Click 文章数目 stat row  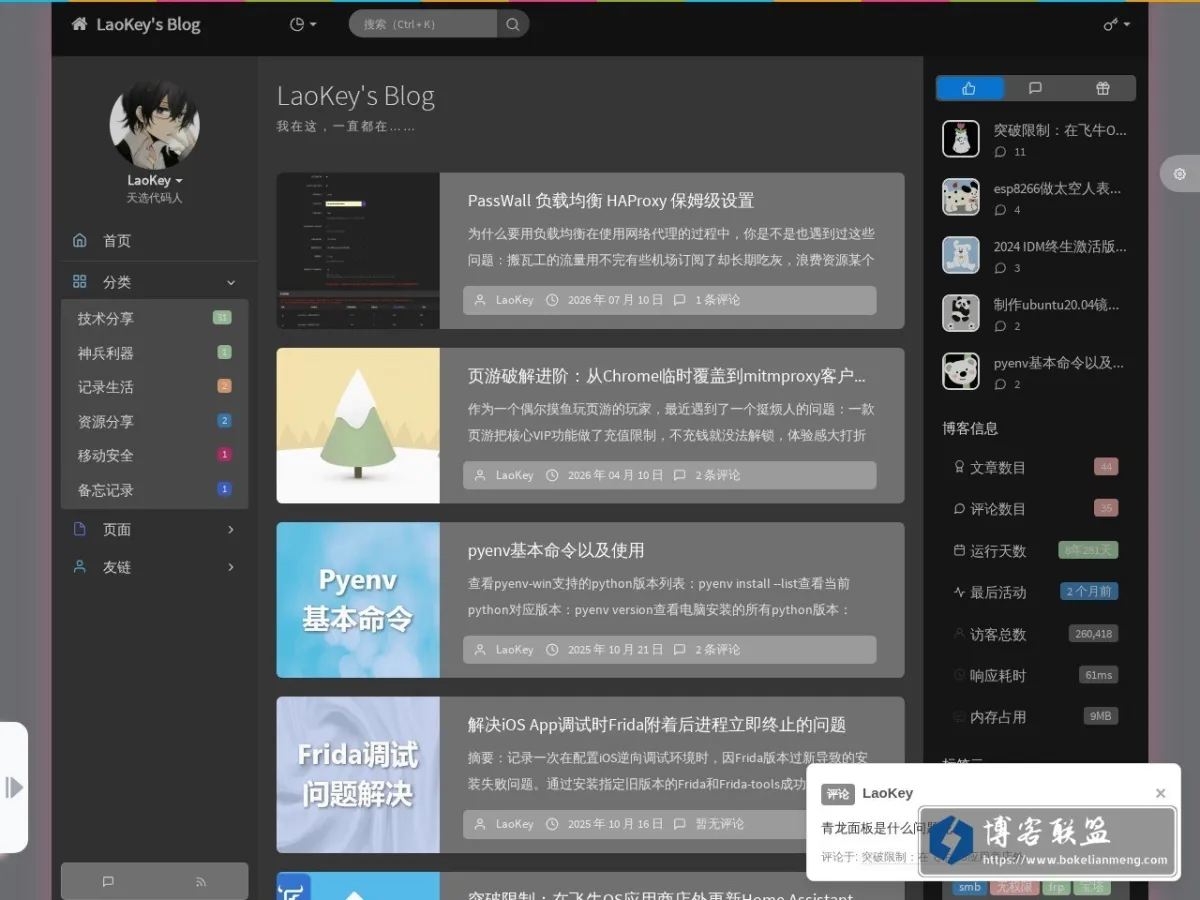[x=1035, y=467]
